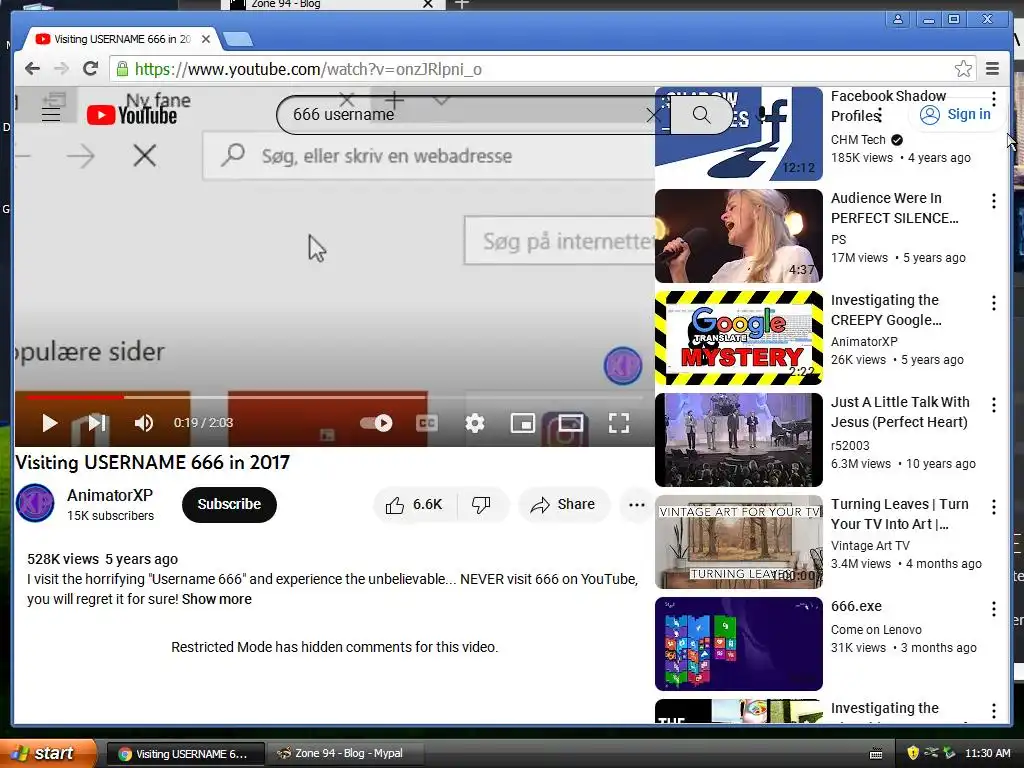1024x768 pixels.
Task: Share this video
Action: [x=564, y=505]
